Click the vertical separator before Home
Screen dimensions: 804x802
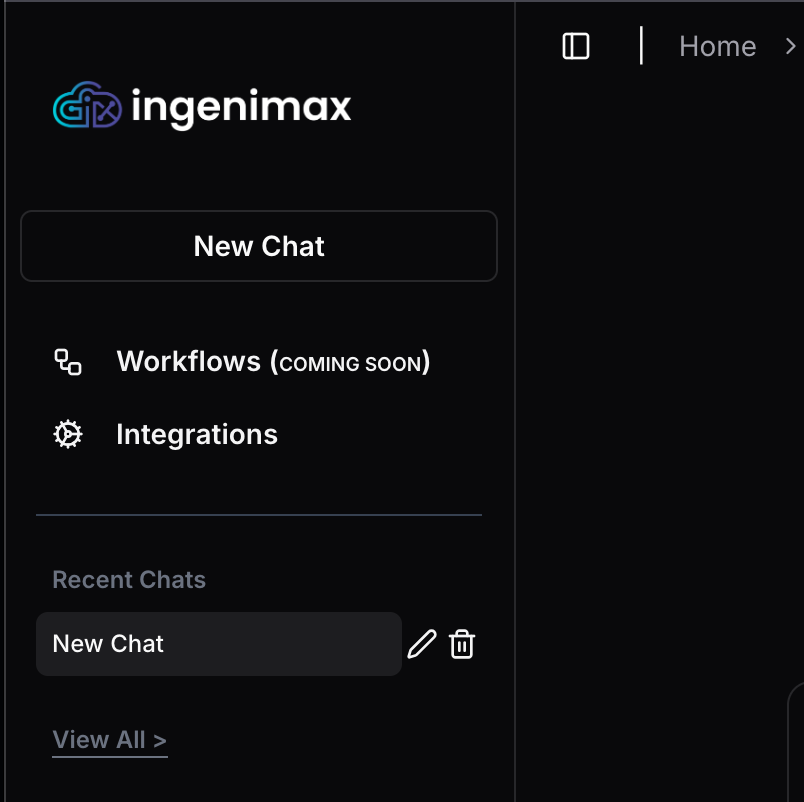[x=641, y=46]
